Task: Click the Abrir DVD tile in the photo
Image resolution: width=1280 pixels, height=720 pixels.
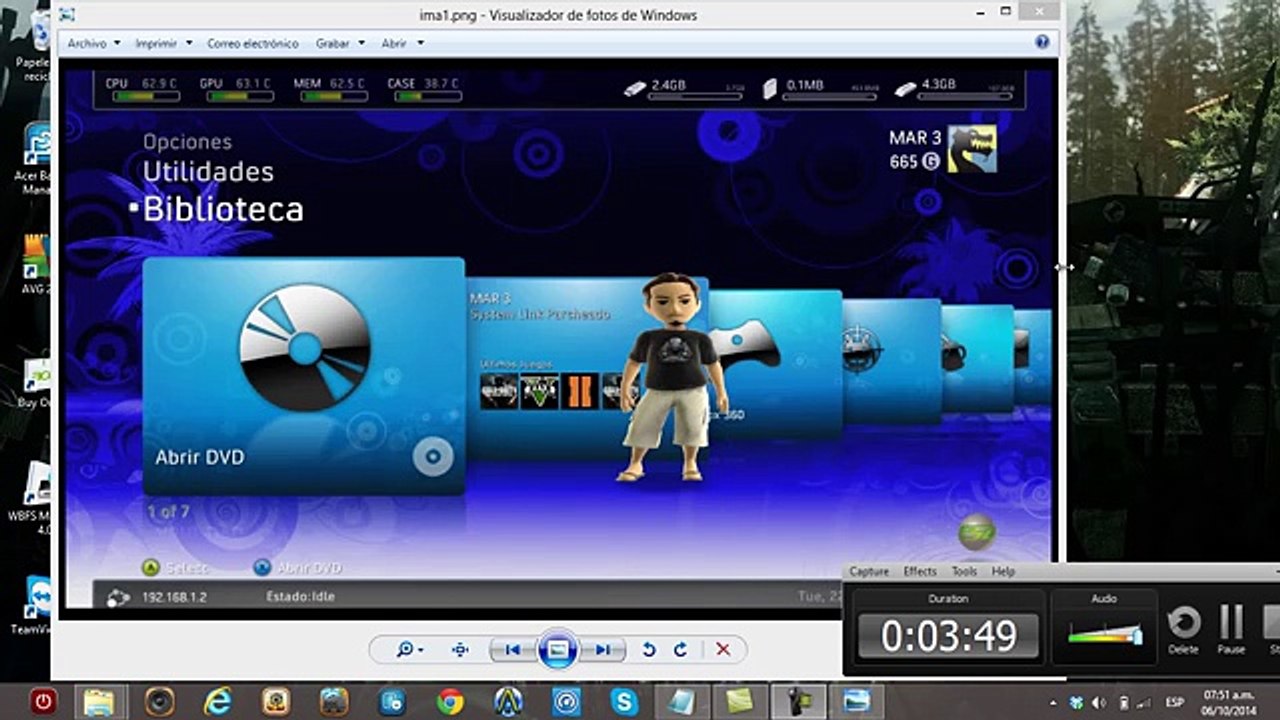Action: click(304, 376)
